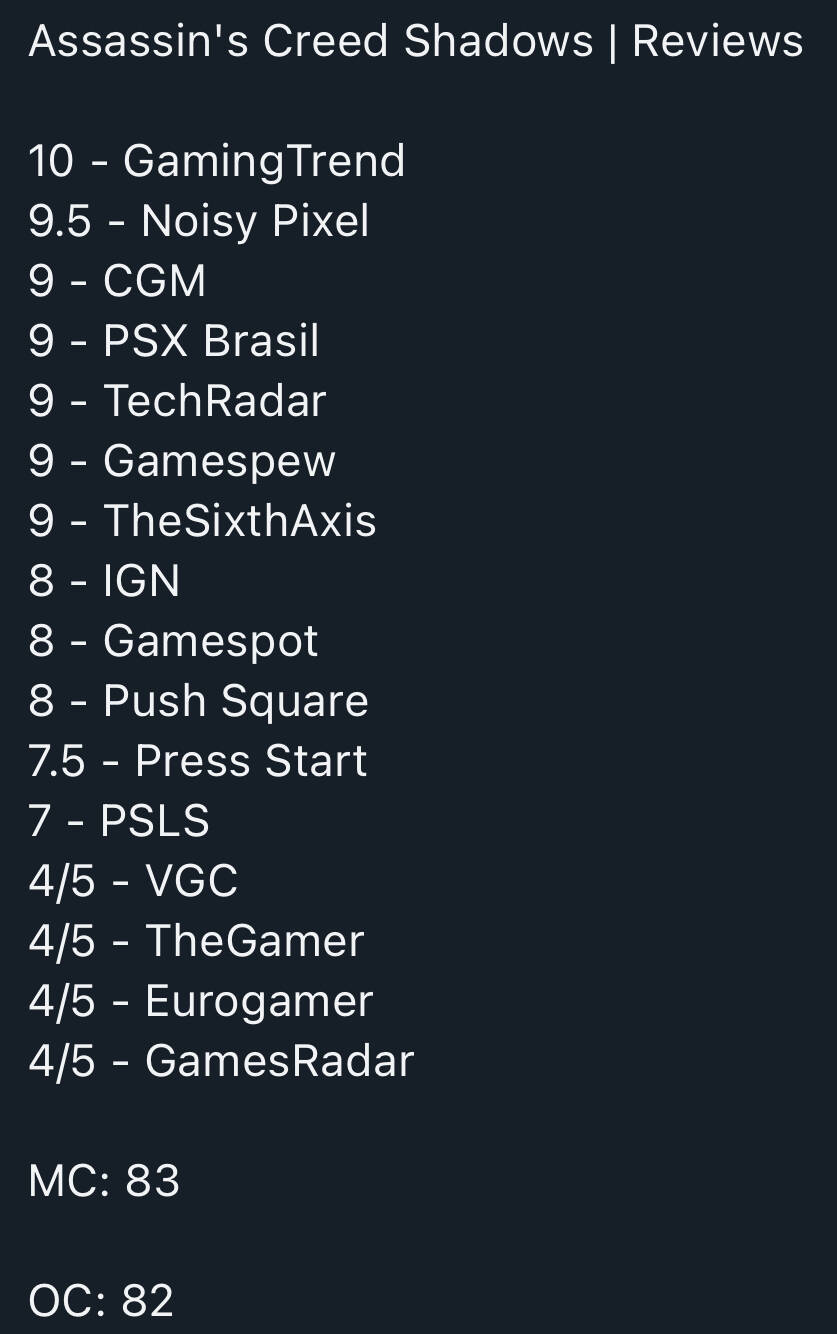The width and height of the screenshot is (837, 1334).
Task: Click the OC: 82 score text
Action: coord(101,1301)
